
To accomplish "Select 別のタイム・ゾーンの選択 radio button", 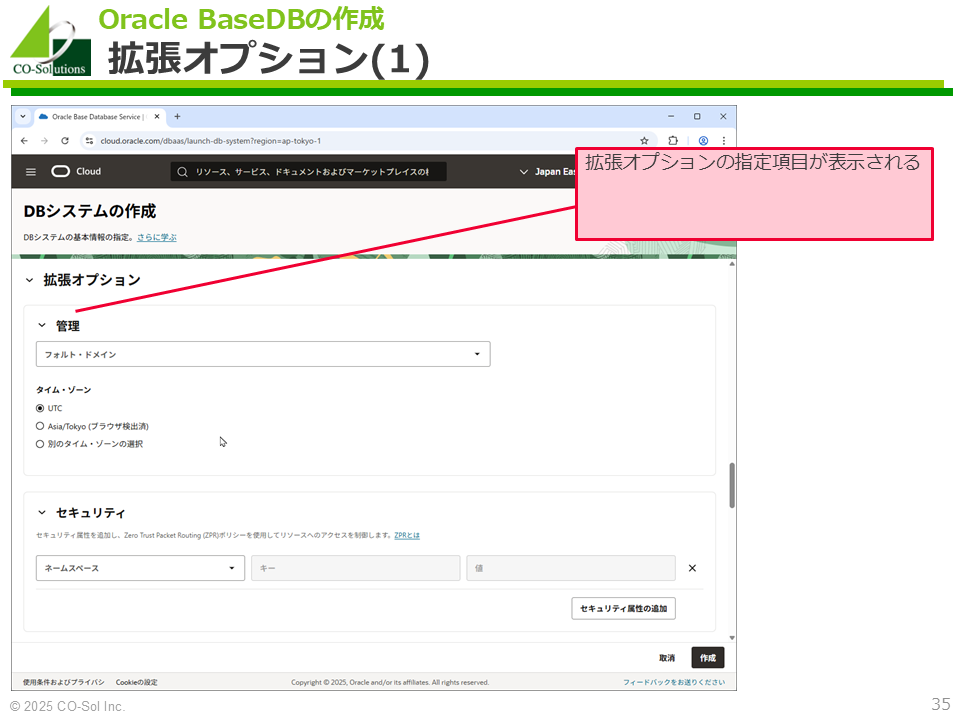I will coord(40,444).
